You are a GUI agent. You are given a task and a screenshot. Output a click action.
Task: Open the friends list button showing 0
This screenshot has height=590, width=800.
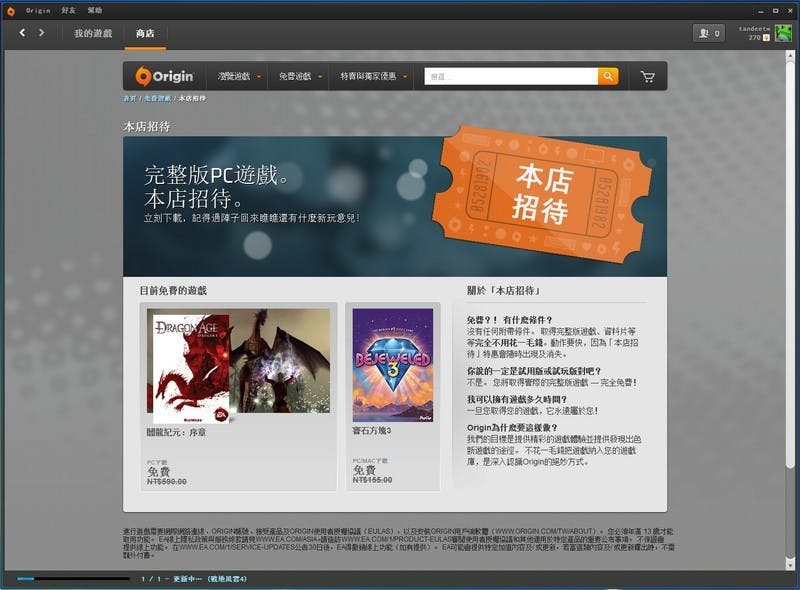709,33
